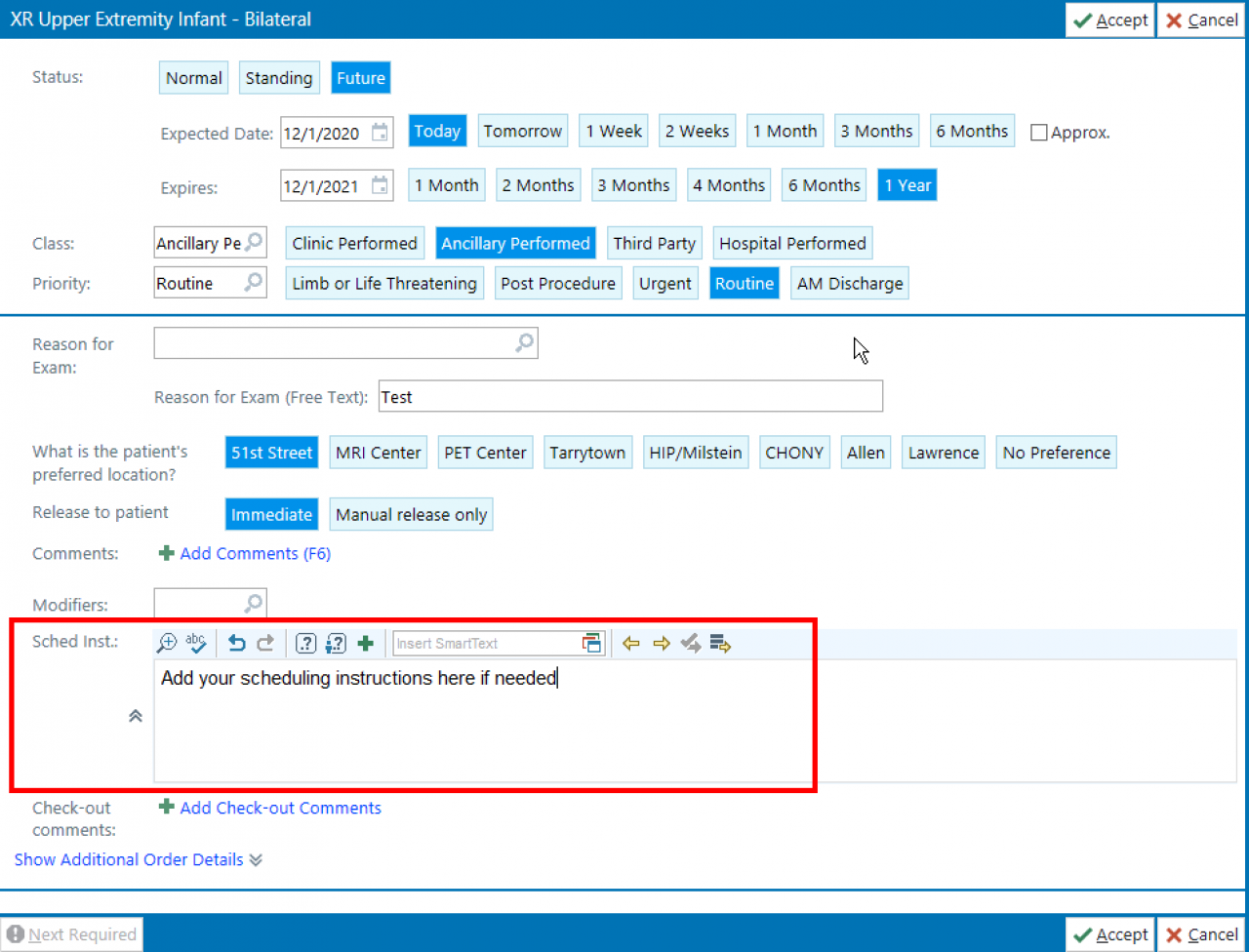Click Add Comments (F6) link
Image resolution: width=1249 pixels, height=952 pixels.
click(x=255, y=553)
